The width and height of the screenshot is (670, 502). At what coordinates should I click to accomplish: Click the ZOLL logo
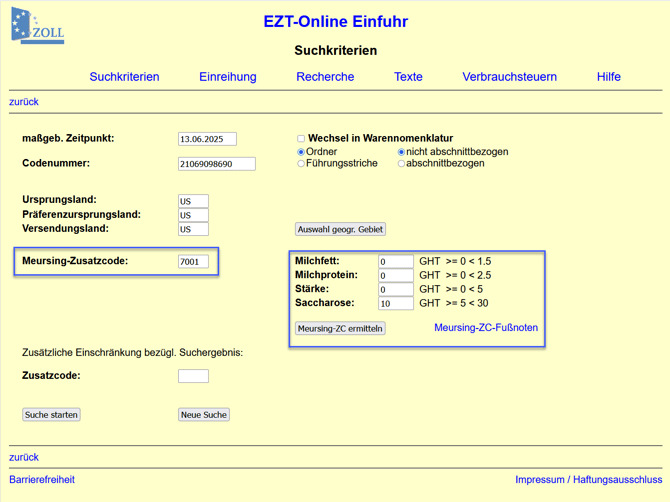coord(38,26)
